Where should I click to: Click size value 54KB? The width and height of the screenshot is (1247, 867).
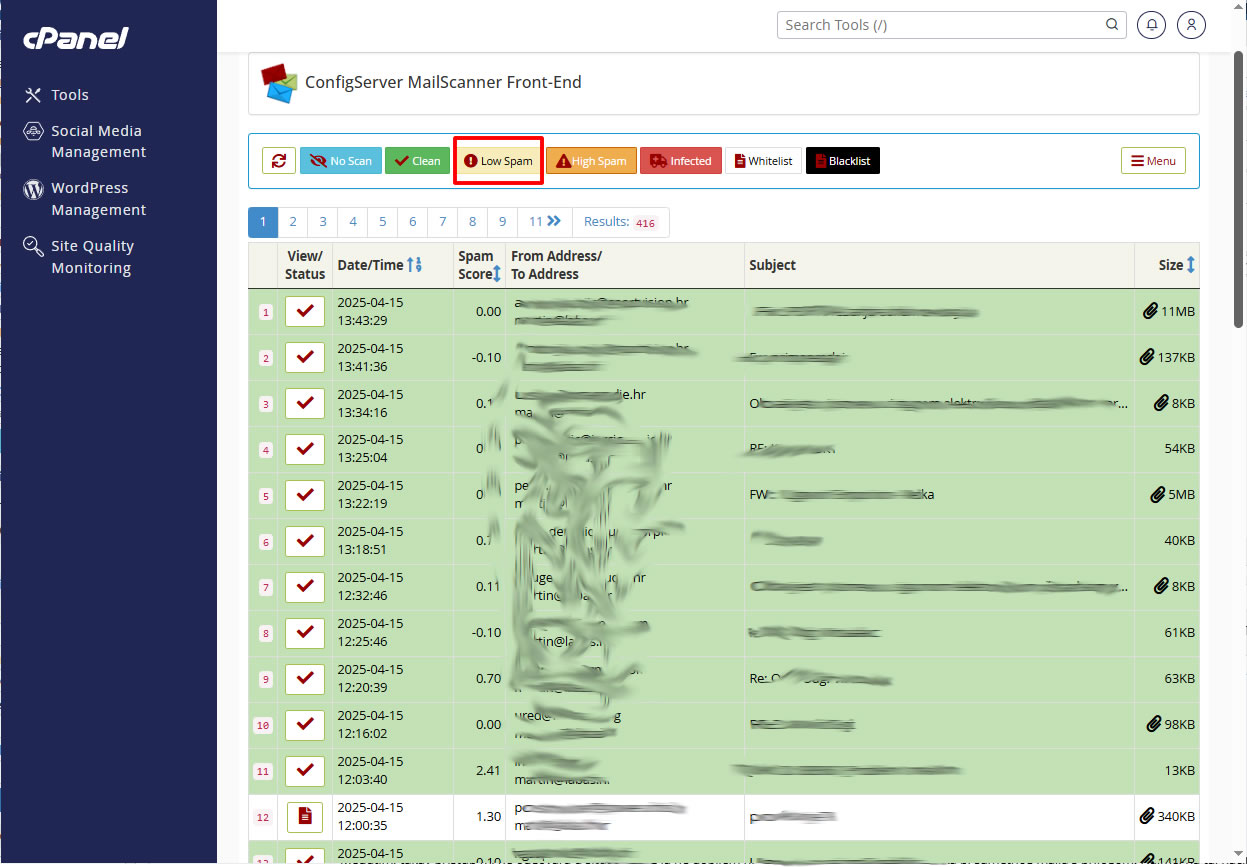click(x=1179, y=448)
